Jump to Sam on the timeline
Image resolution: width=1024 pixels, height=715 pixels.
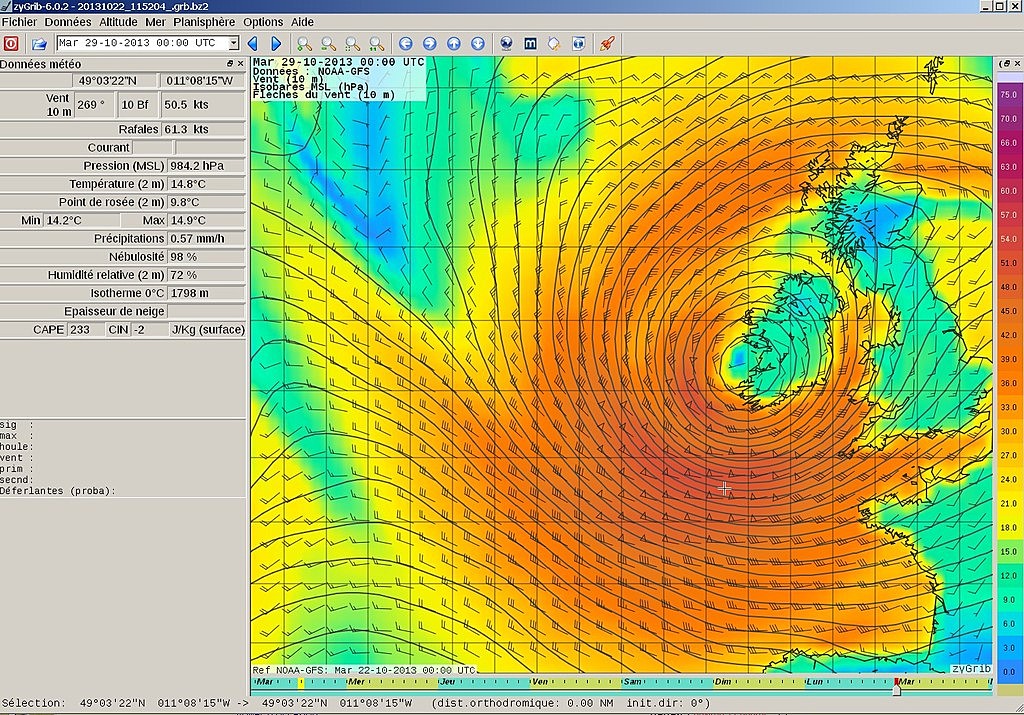point(632,682)
